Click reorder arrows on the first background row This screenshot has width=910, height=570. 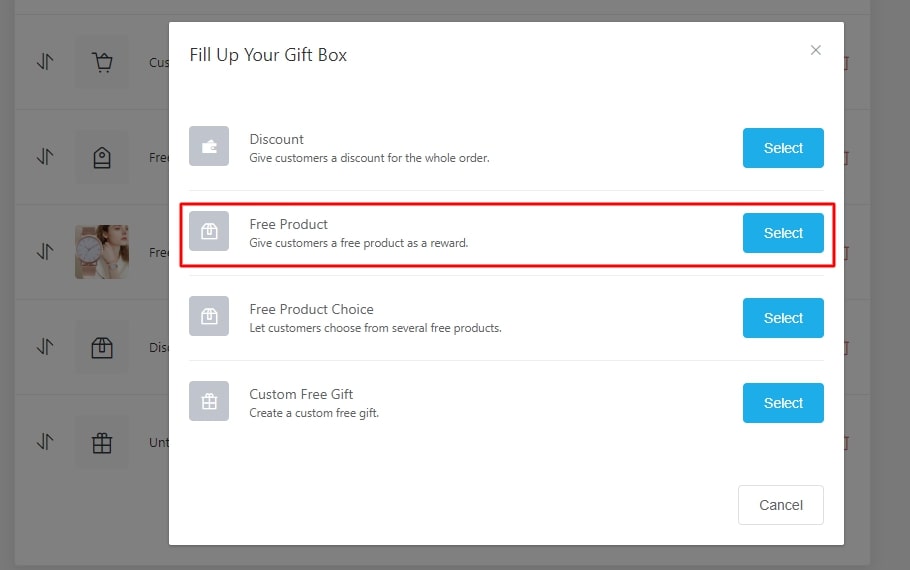tap(45, 62)
